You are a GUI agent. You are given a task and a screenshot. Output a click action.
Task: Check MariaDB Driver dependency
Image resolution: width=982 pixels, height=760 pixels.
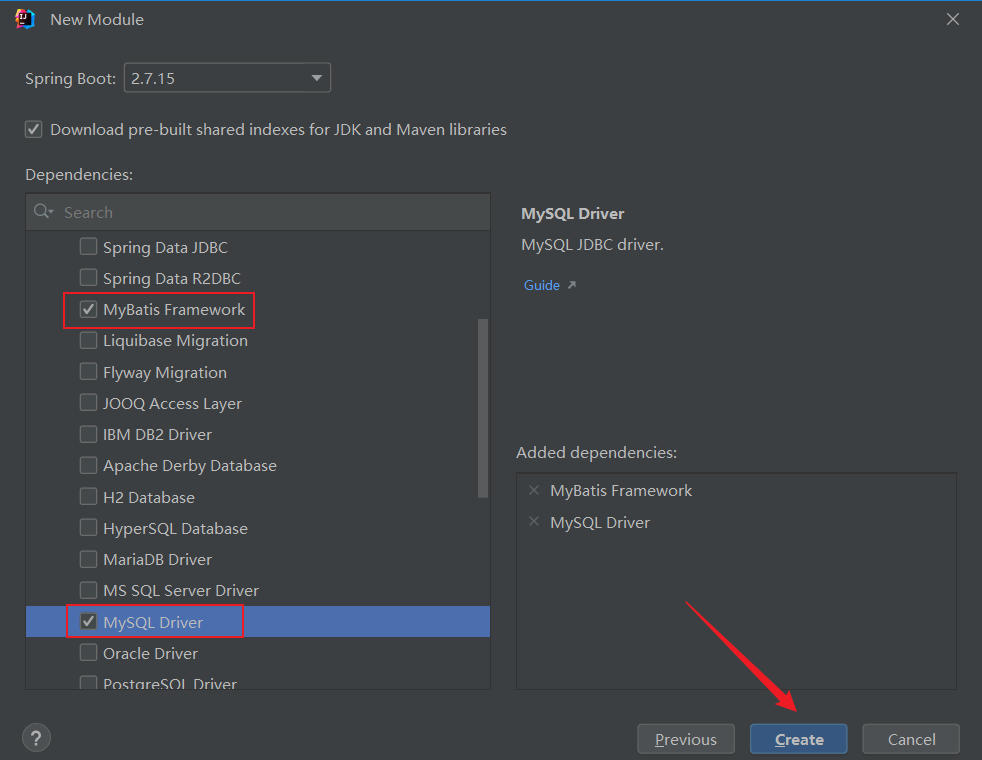click(x=88, y=559)
